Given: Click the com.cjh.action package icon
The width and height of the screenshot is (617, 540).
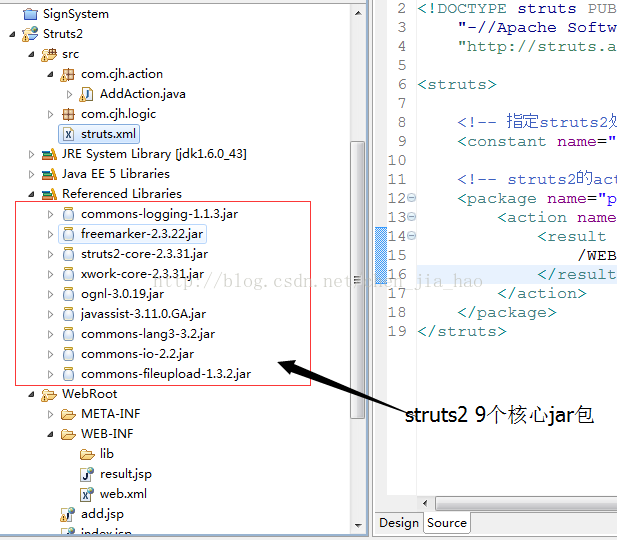Looking at the screenshot, I should 68,74.
